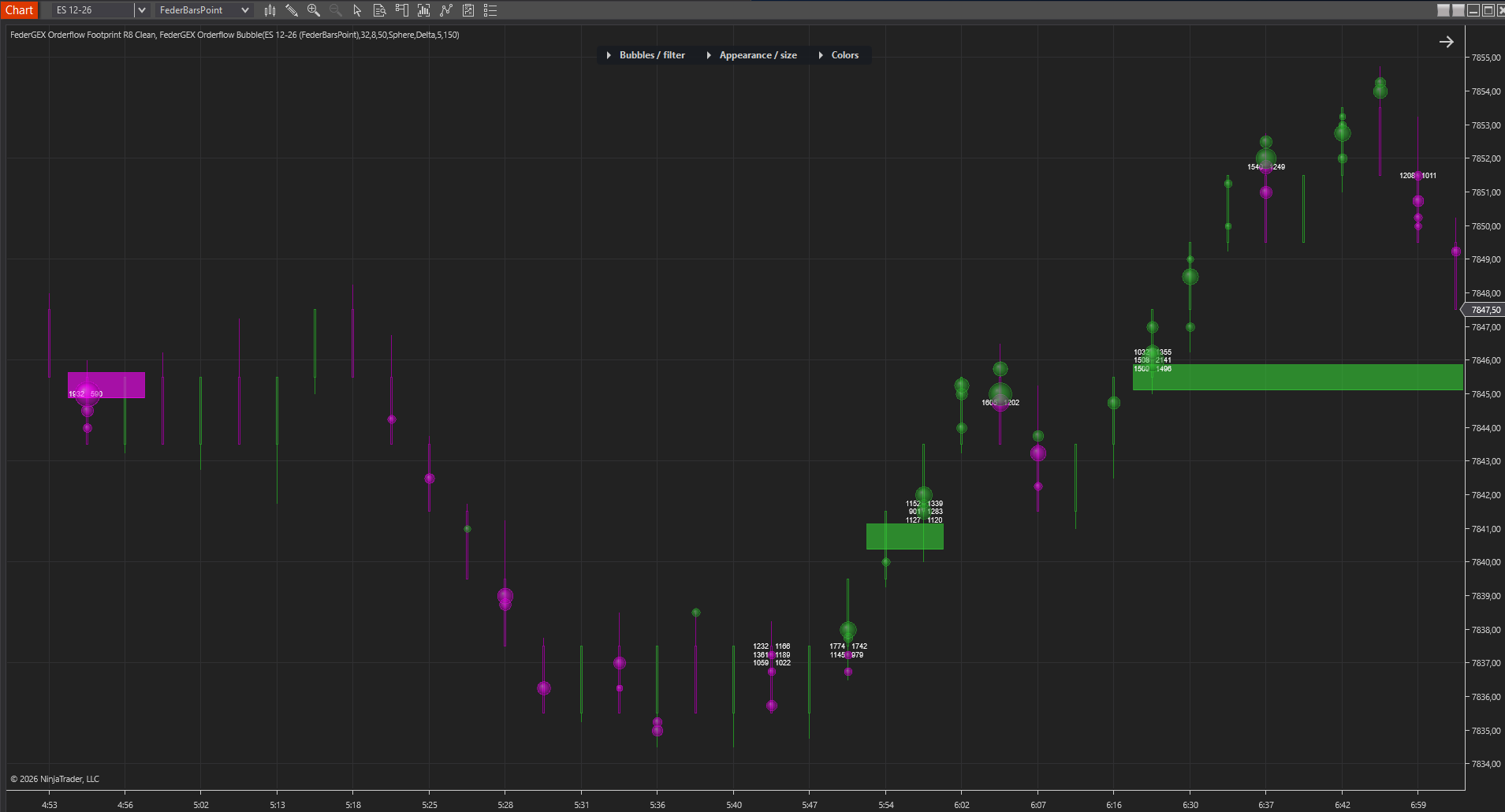
Task: Click the right arrow scroll-to-latest icon
Action: coord(1447,42)
